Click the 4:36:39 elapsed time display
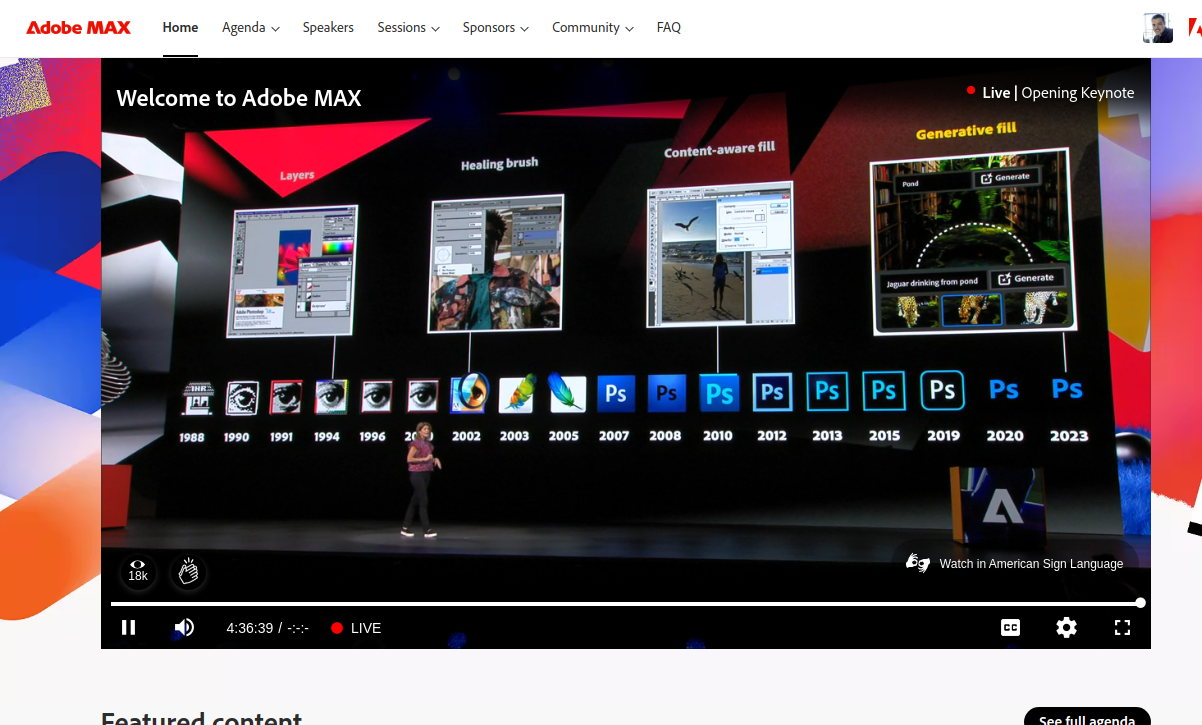 coord(250,628)
